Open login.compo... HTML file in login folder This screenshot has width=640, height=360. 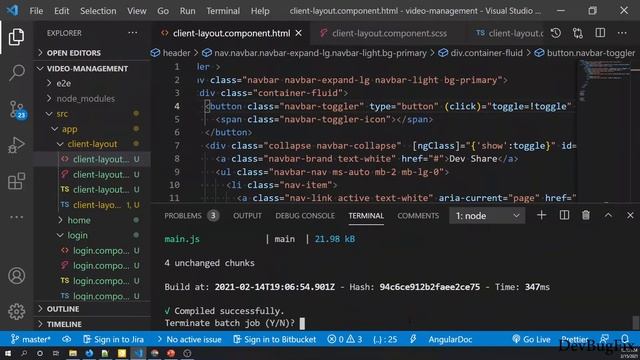coord(100,251)
